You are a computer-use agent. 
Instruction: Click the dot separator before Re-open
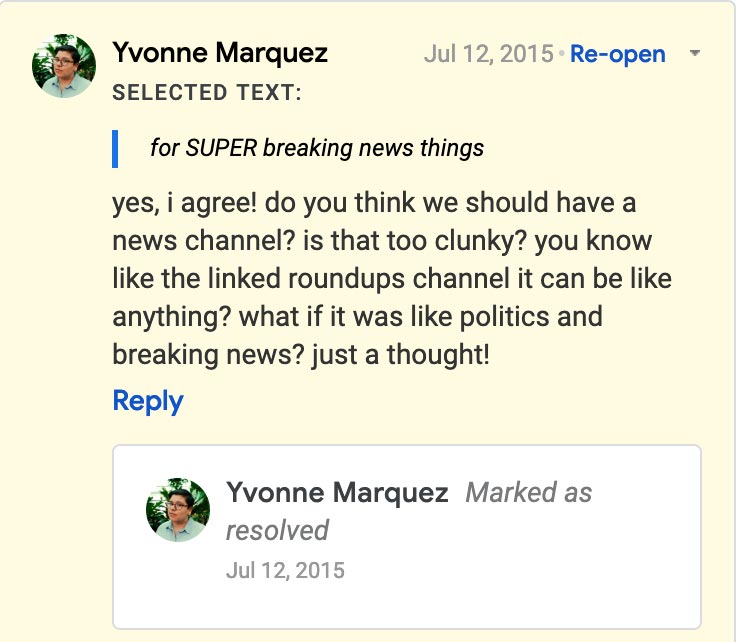point(562,54)
